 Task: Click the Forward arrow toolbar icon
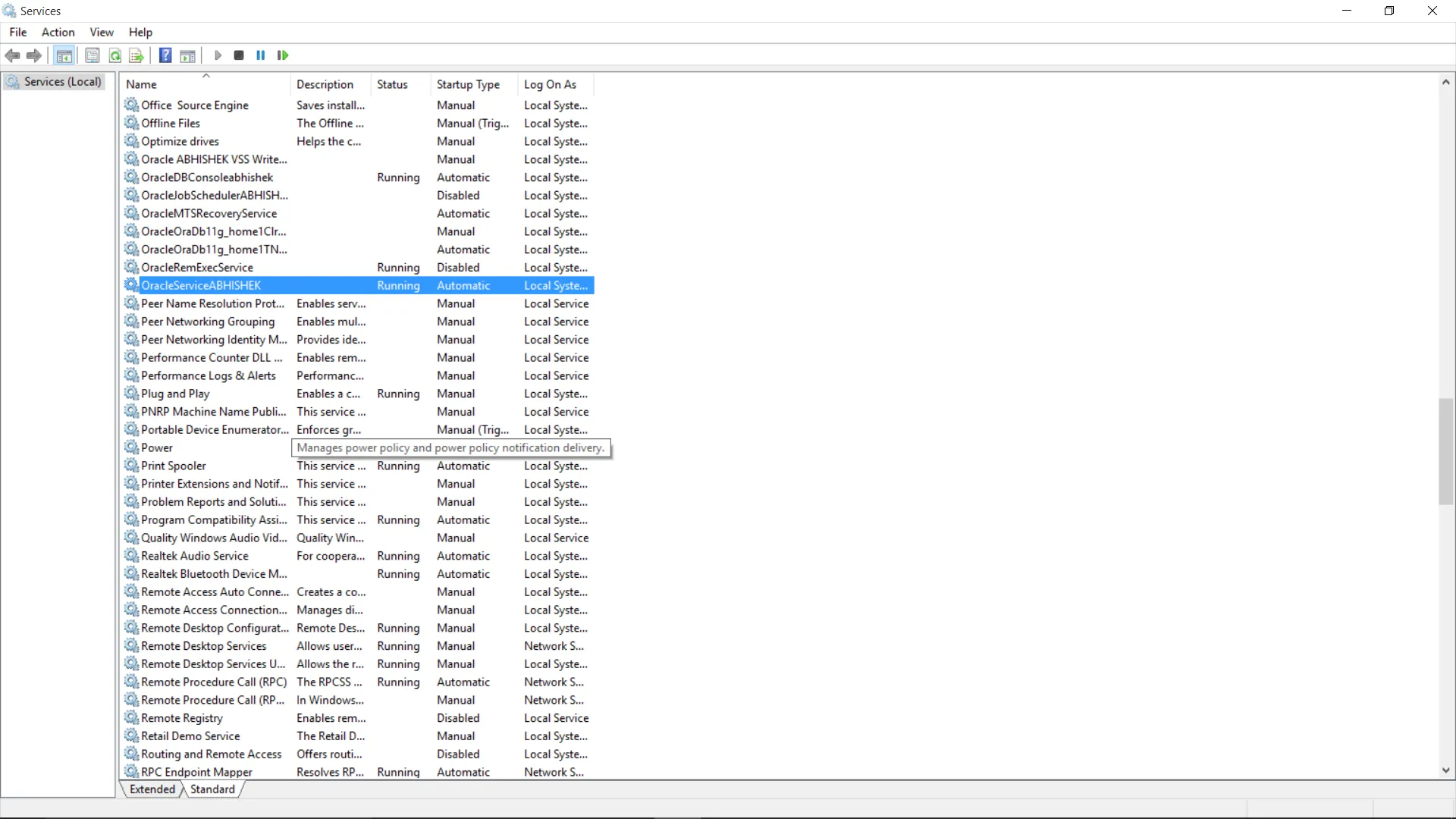pyautogui.click(x=34, y=55)
